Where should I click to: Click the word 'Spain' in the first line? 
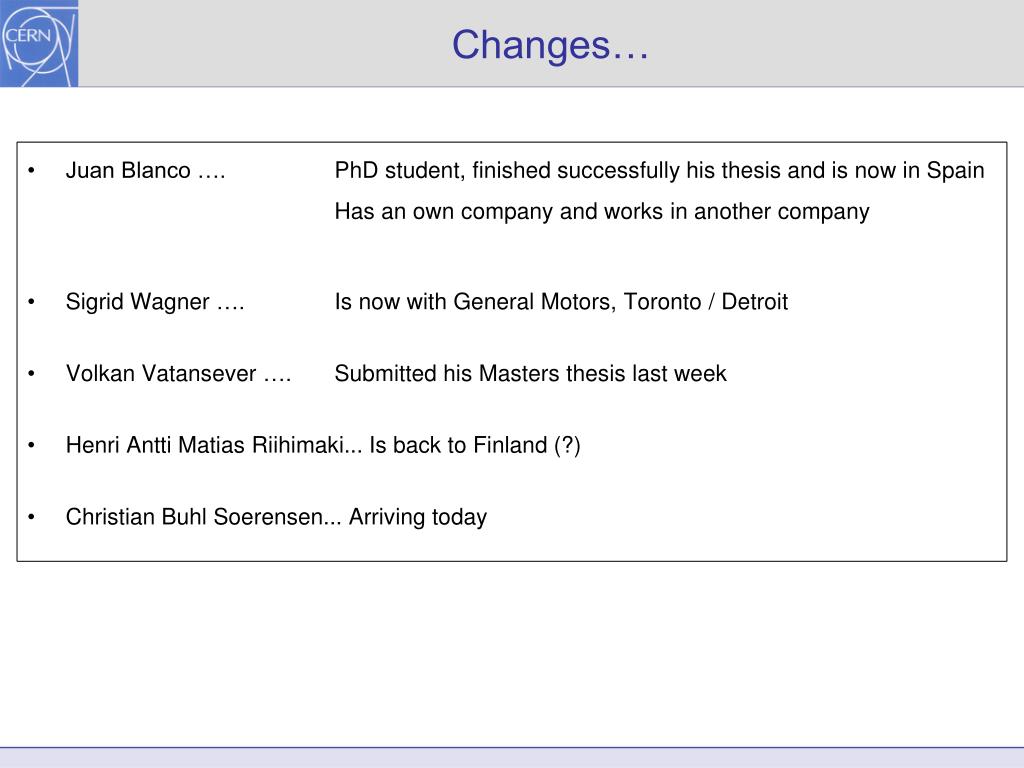click(955, 170)
